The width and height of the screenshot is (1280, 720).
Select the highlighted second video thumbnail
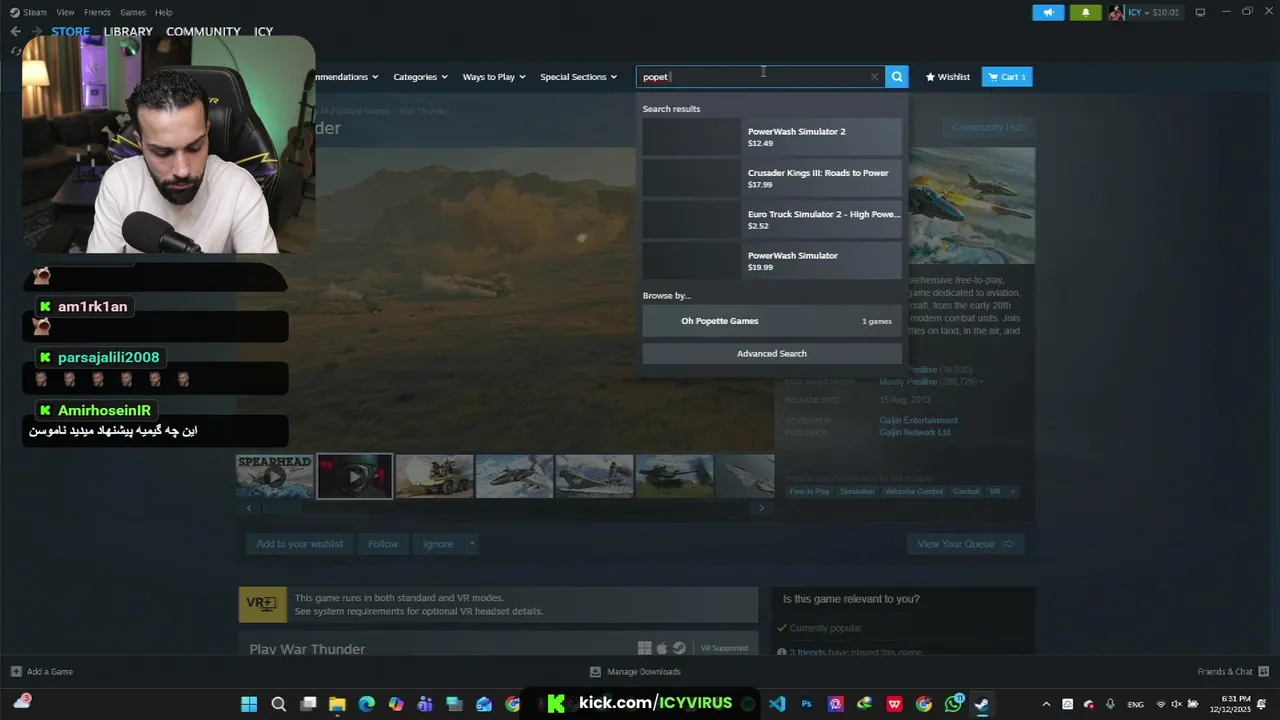(355, 476)
